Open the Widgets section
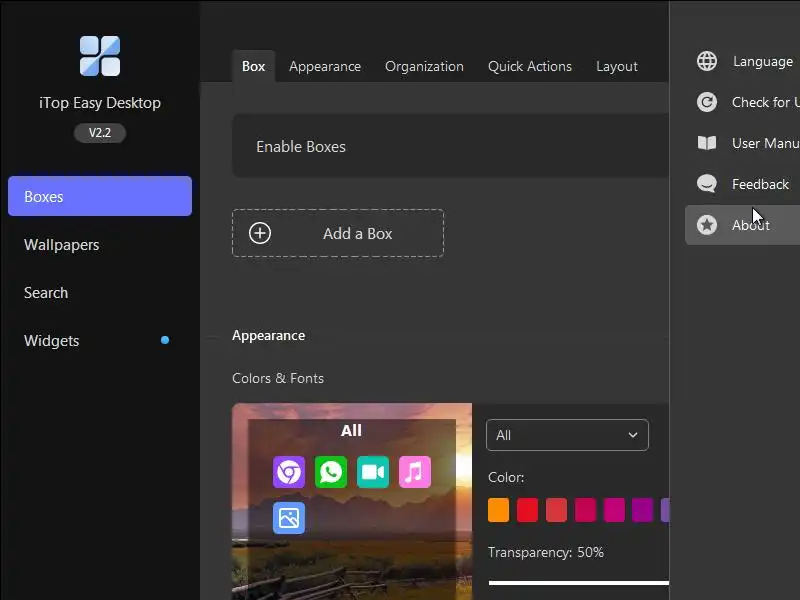This screenshot has height=600, width=800. tap(52, 341)
